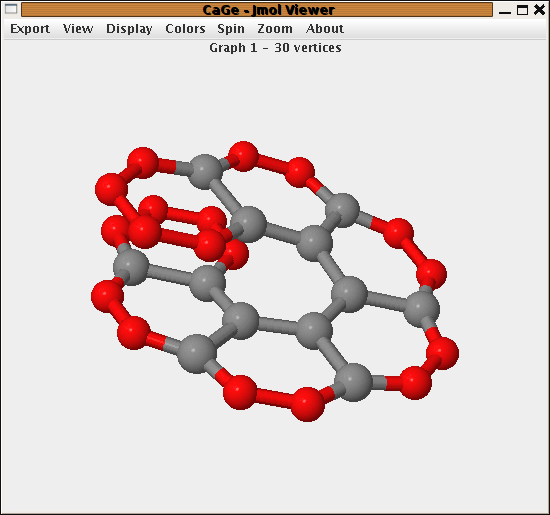
Task: Select the topmost gray atom
Action: [204, 172]
